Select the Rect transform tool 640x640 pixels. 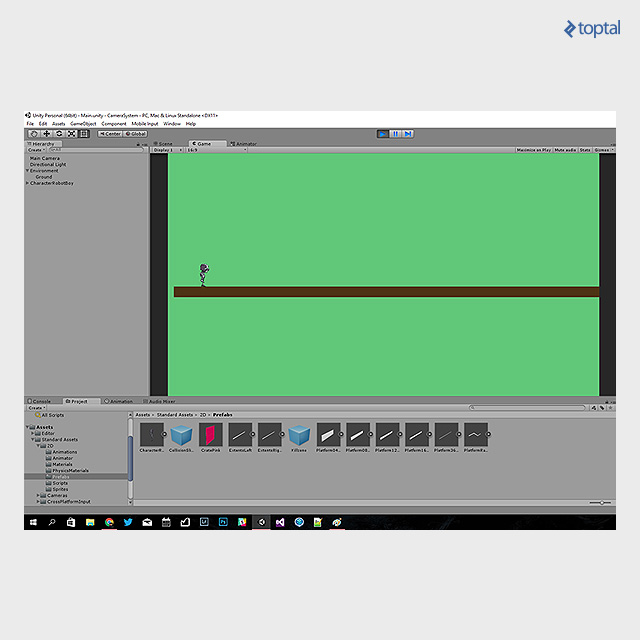(84, 133)
